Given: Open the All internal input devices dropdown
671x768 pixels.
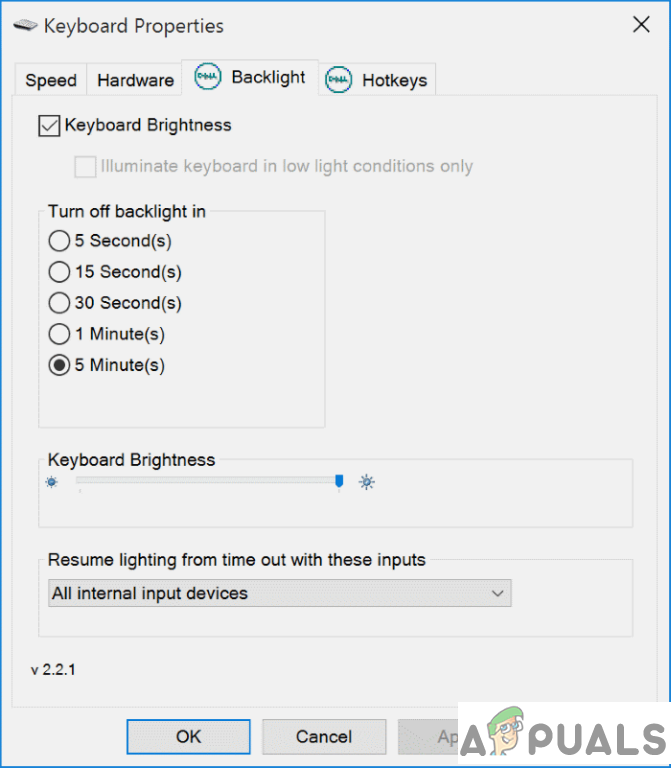Looking at the screenshot, I should coord(279,593).
